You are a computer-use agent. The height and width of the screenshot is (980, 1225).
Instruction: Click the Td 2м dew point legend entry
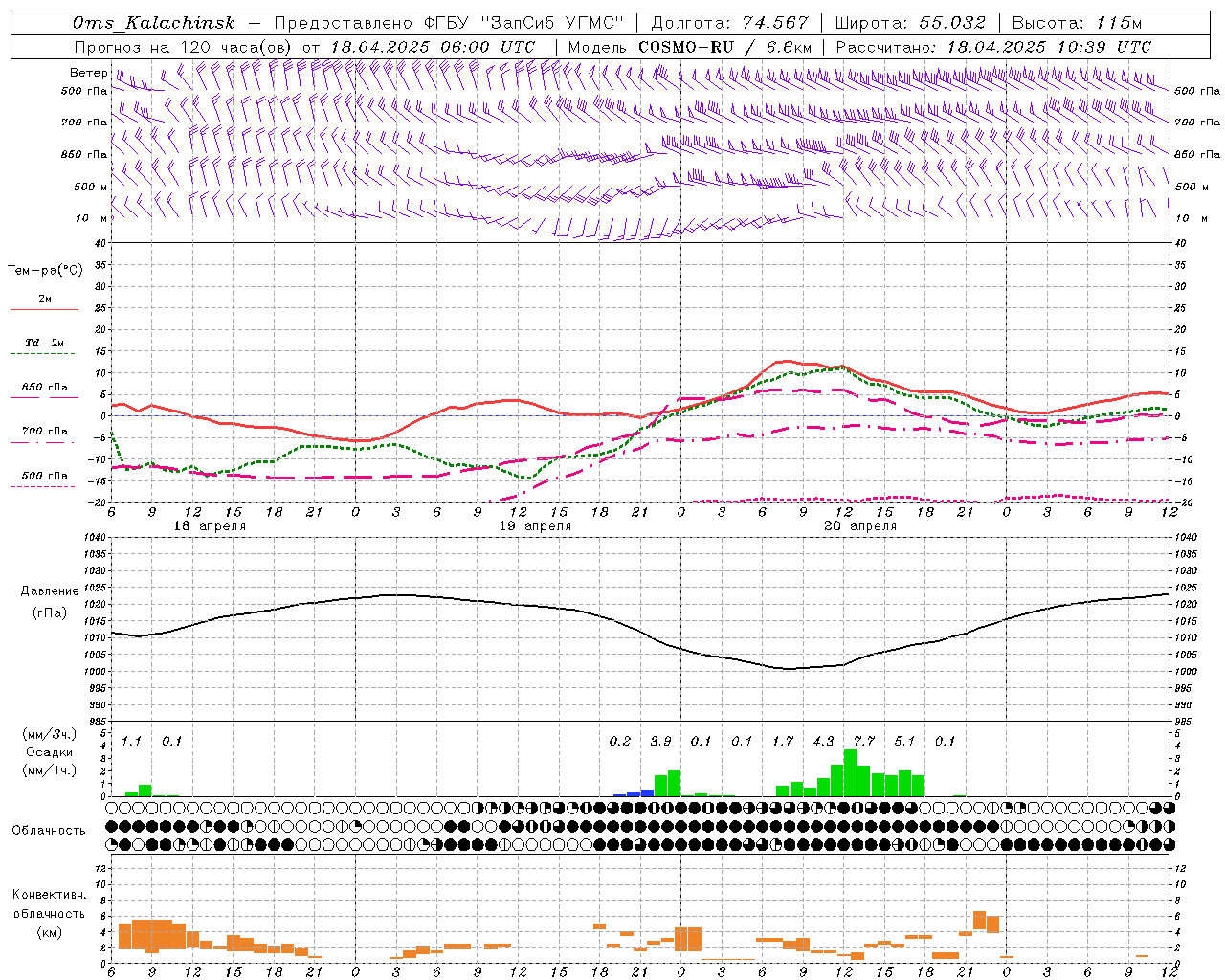45,343
